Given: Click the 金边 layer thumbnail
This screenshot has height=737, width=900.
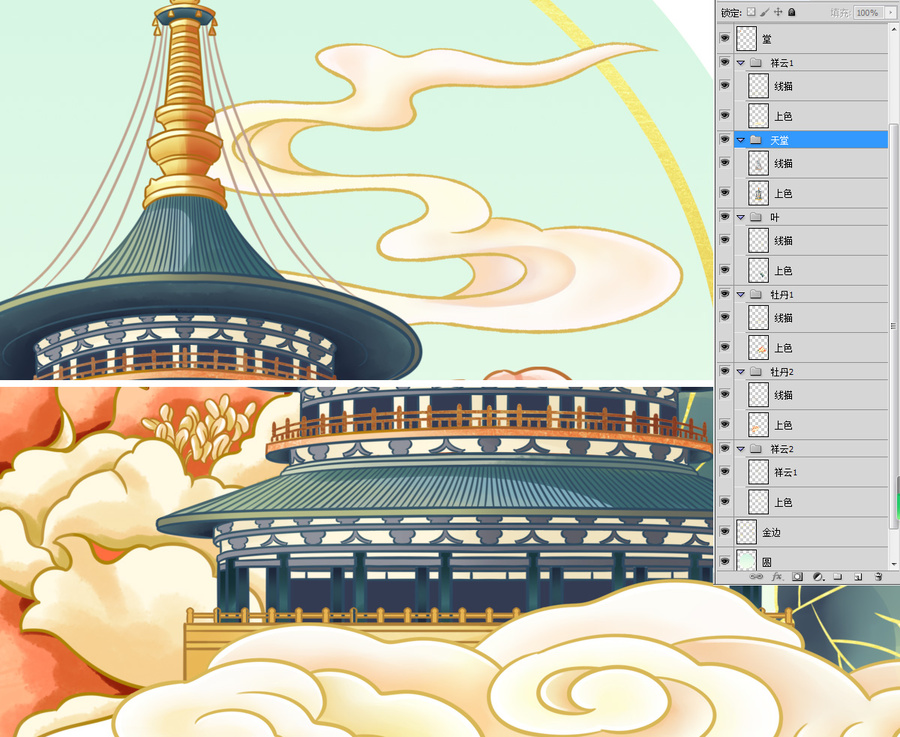Looking at the screenshot, I should (746, 532).
